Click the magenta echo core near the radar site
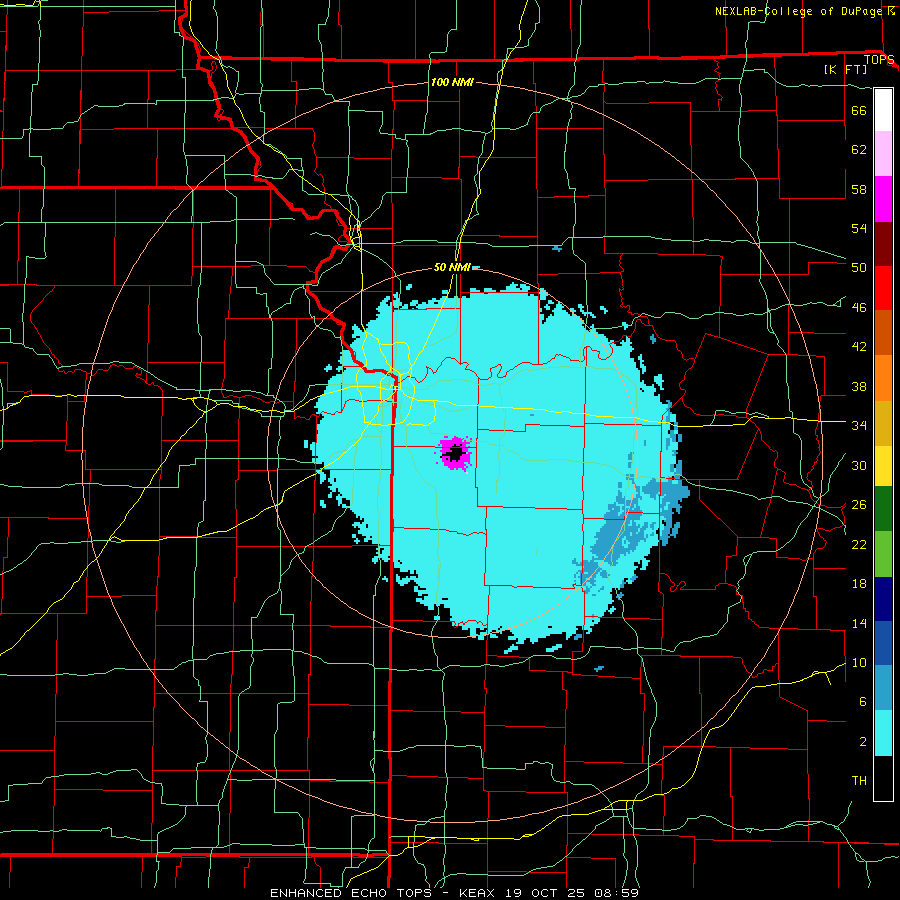The width and height of the screenshot is (900, 900). (x=455, y=453)
